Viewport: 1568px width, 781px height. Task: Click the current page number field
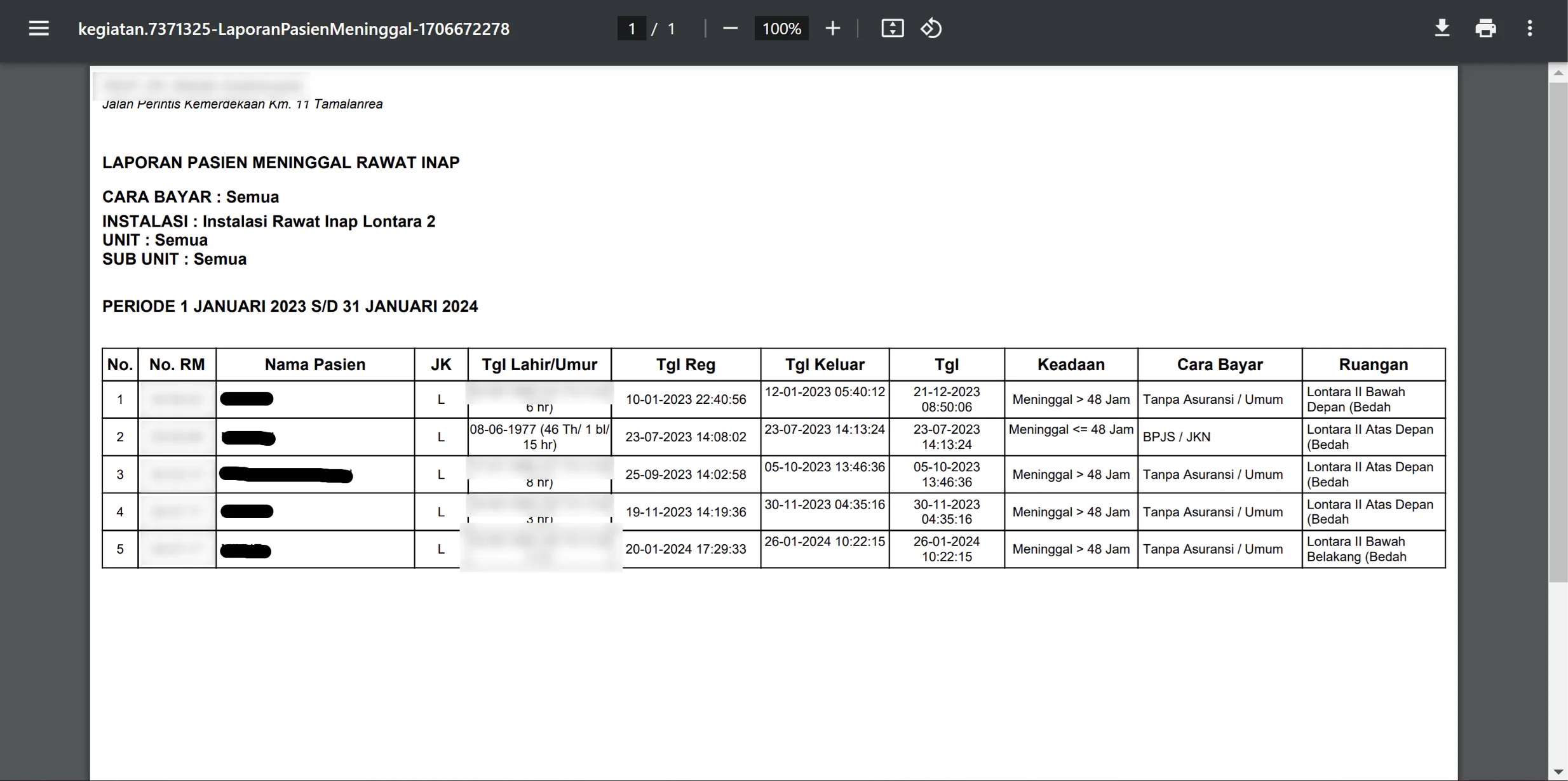(x=632, y=29)
